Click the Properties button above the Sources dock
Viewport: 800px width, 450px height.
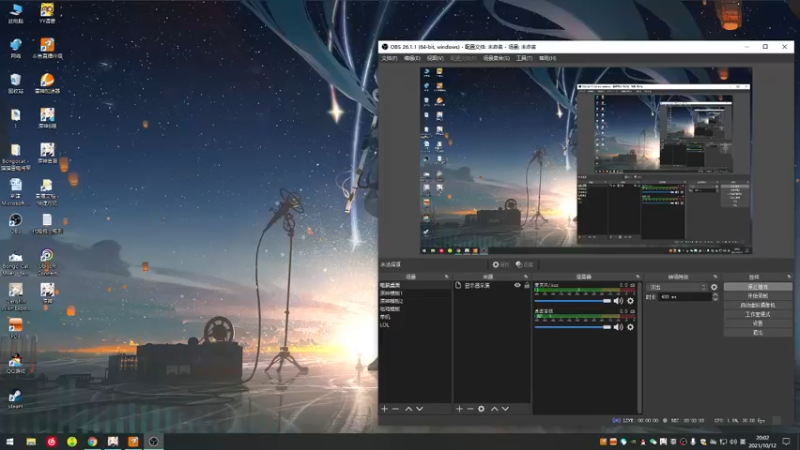pos(501,264)
